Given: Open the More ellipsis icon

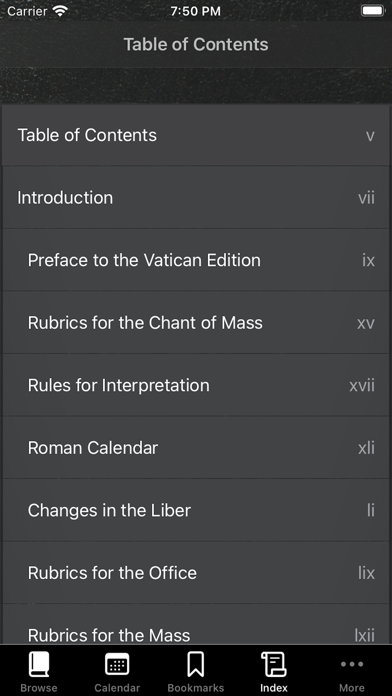Looking at the screenshot, I should (x=352, y=664).
